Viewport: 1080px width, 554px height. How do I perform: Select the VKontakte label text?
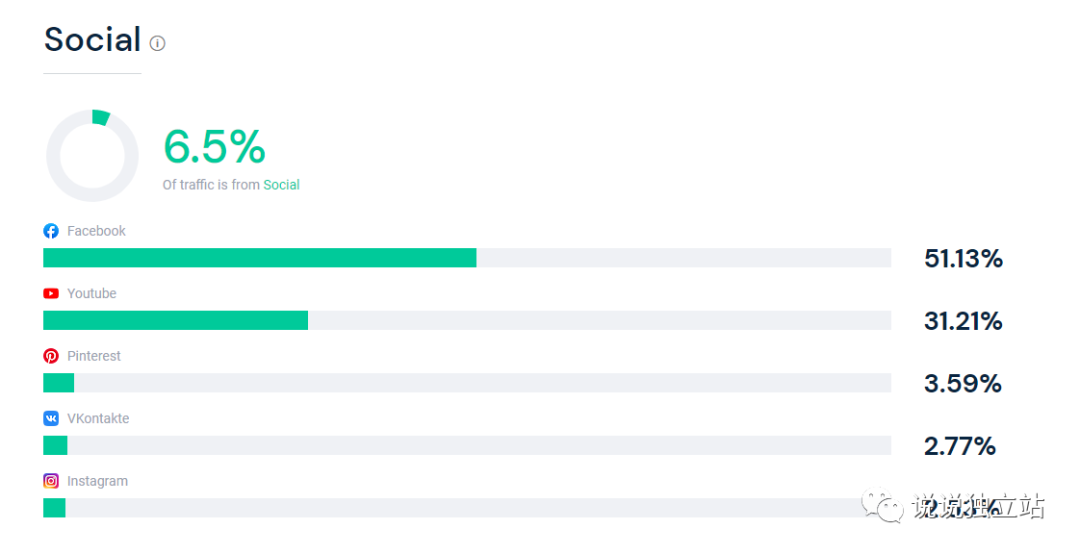point(98,418)
